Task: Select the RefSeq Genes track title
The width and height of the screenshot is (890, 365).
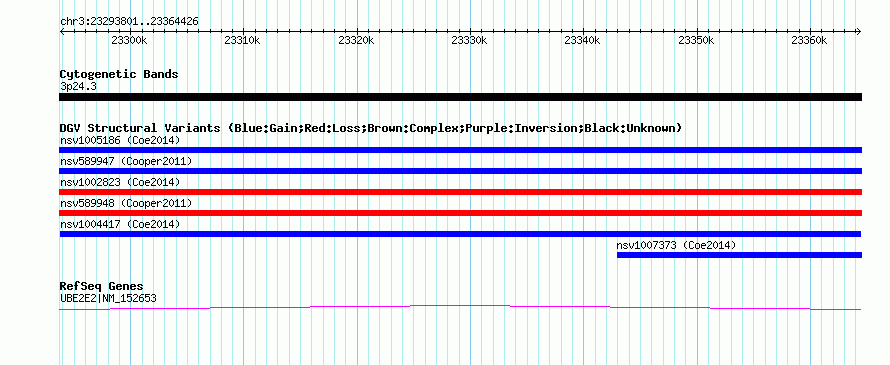Action: [102, 286]
